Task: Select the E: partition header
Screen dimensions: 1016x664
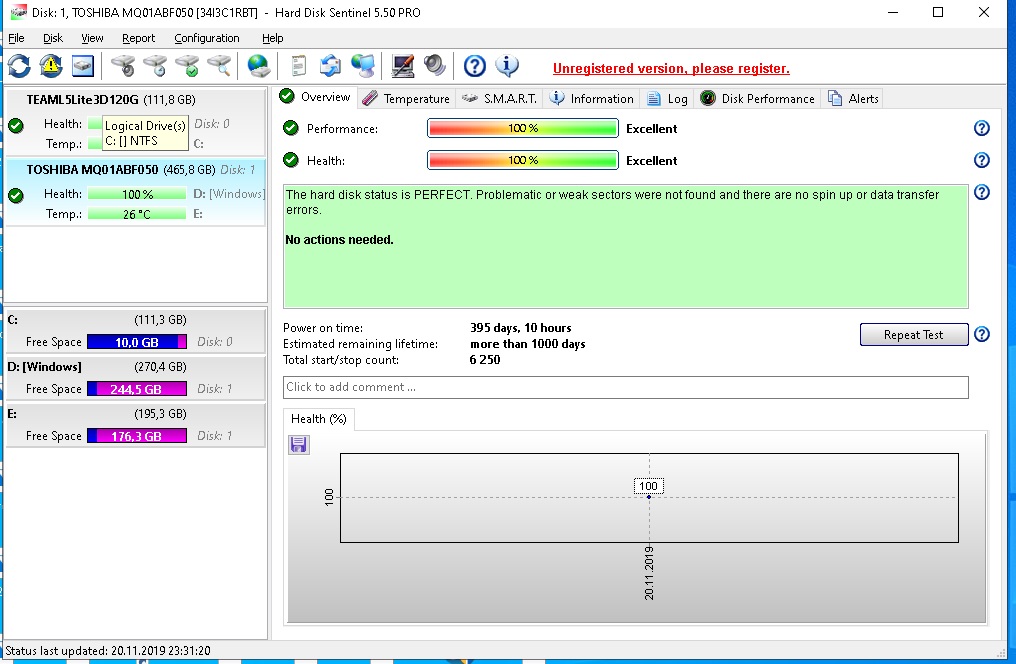Action: click(x=135, y=413)
